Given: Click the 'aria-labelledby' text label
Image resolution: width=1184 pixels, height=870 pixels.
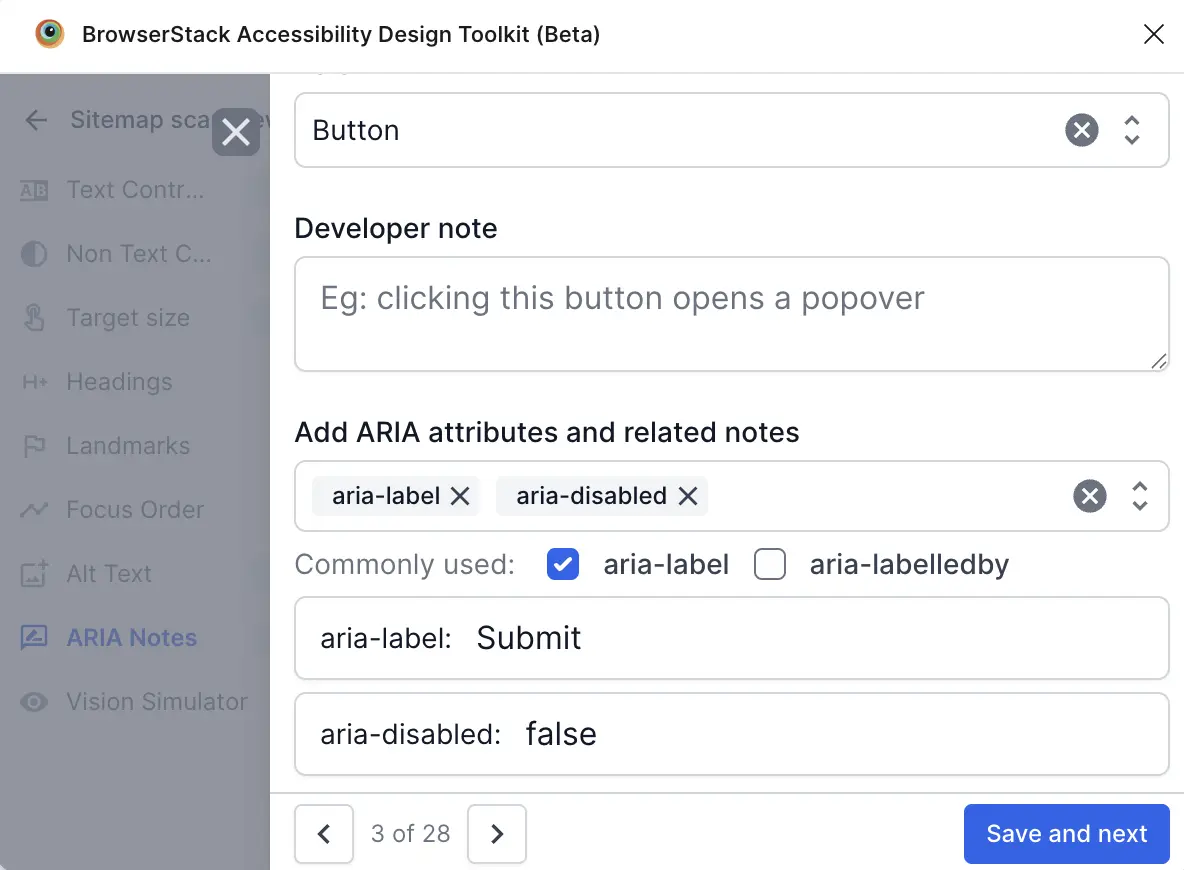Looking at the screenshot, I should tap(909, 564).
